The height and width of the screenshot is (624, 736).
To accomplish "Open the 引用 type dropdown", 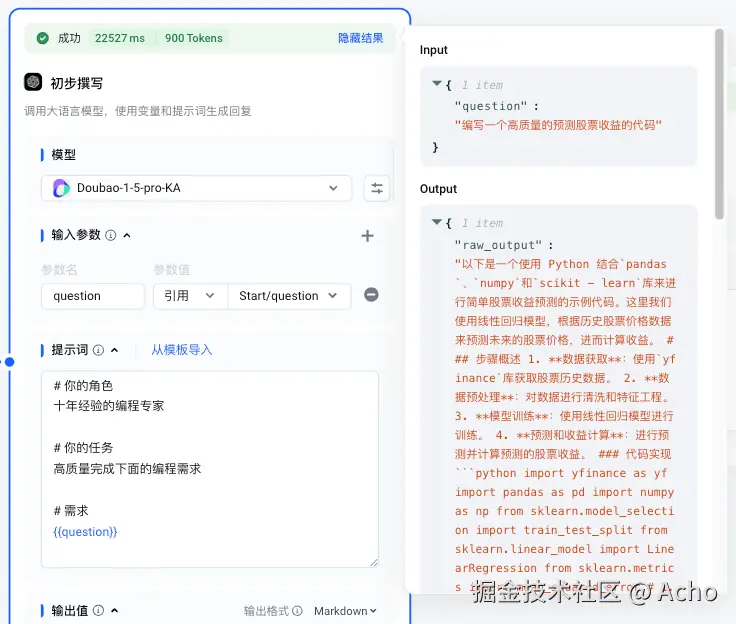I will click(x=190, y=296).
